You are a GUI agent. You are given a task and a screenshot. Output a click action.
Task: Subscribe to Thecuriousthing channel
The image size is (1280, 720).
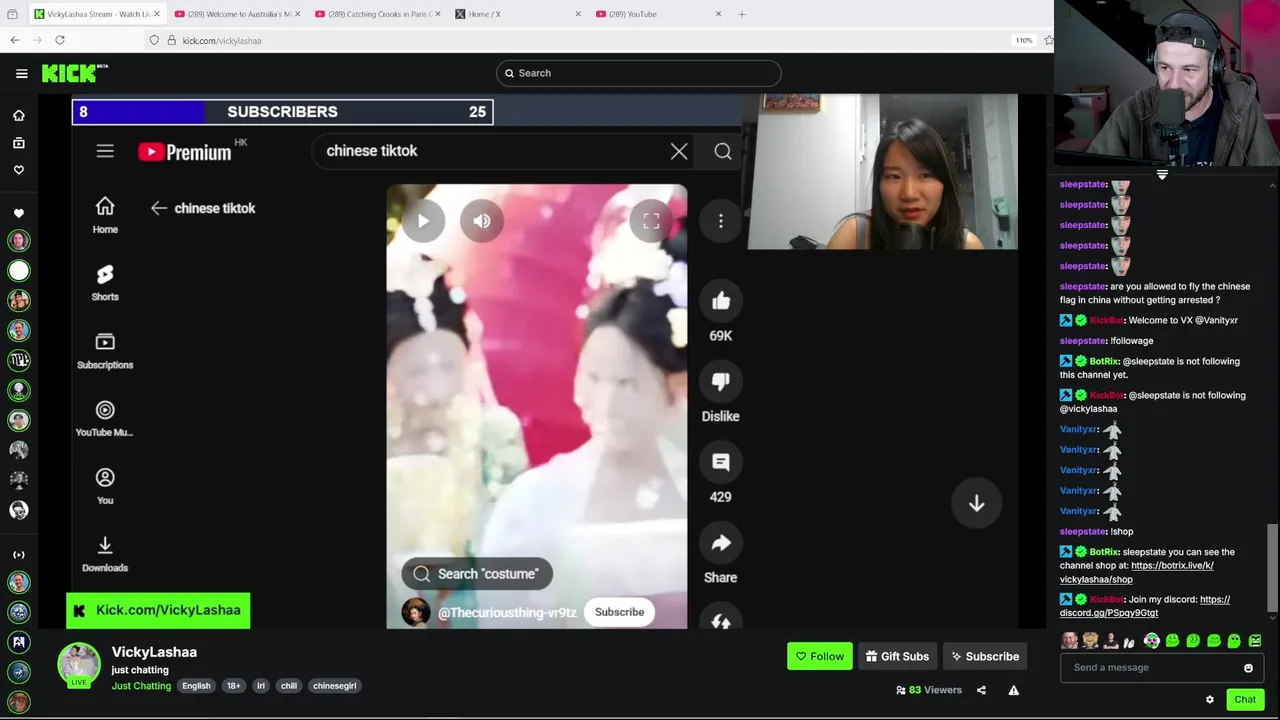[x=619, y=612]
